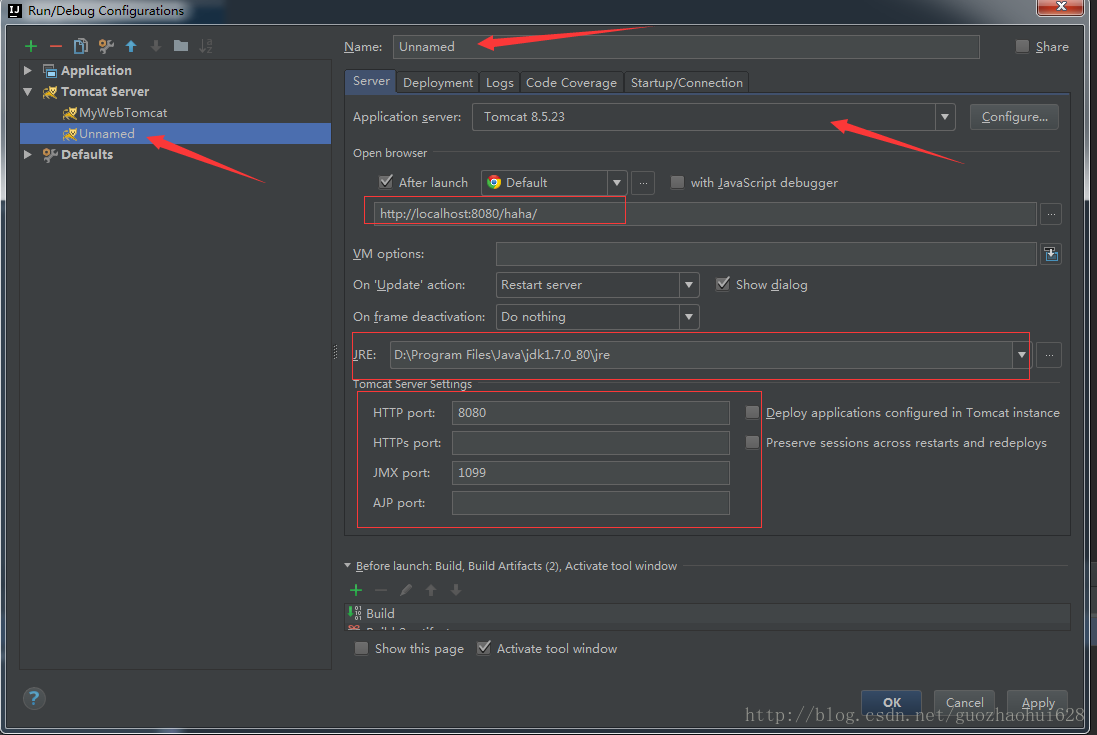This screenshot has width=1097, height=735.
Task: Open the JRE path dropdown arrow
Action: click(x=1021, y=355)
